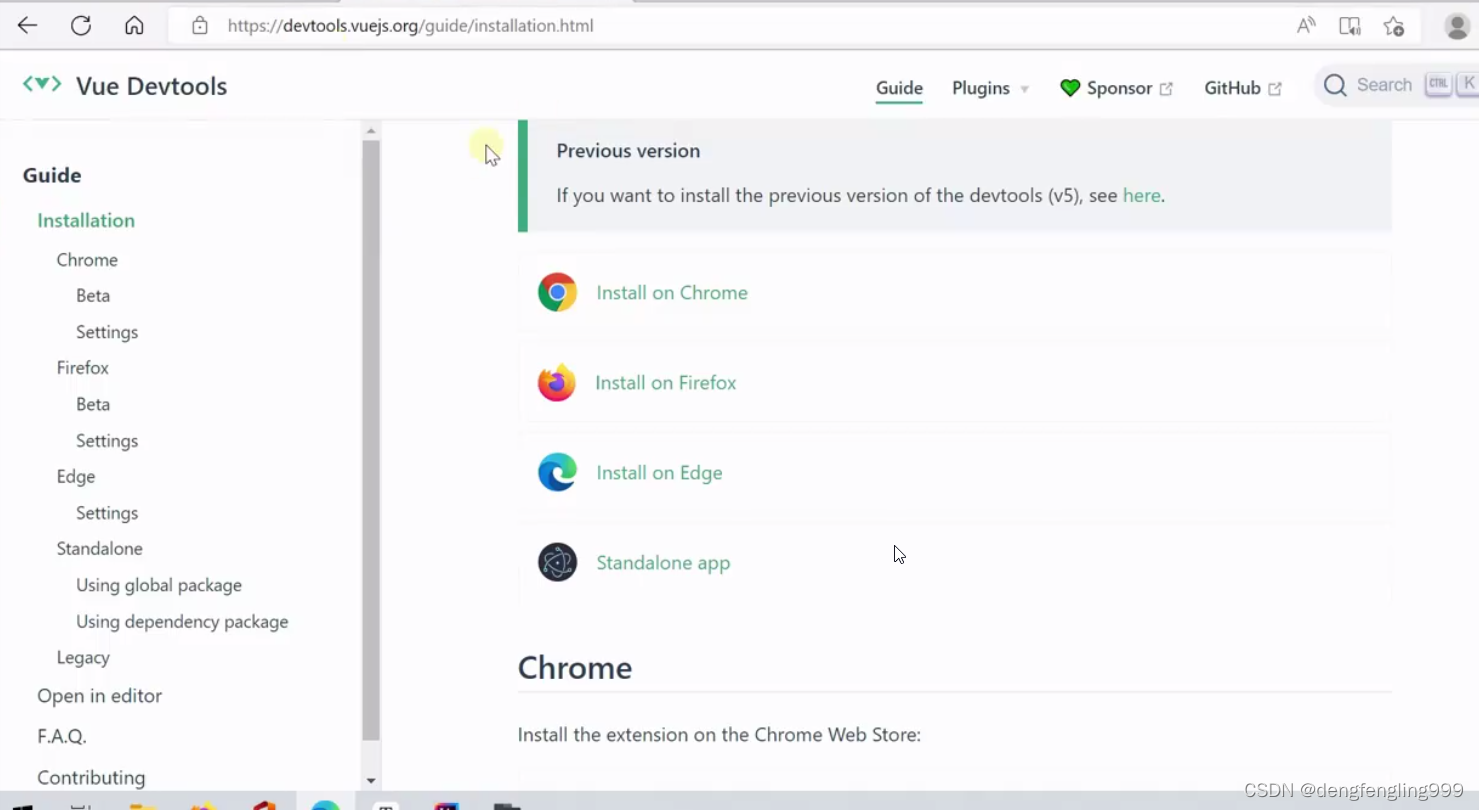Click the Edge browser logo
1479x810 pixels.
point(557,473)
